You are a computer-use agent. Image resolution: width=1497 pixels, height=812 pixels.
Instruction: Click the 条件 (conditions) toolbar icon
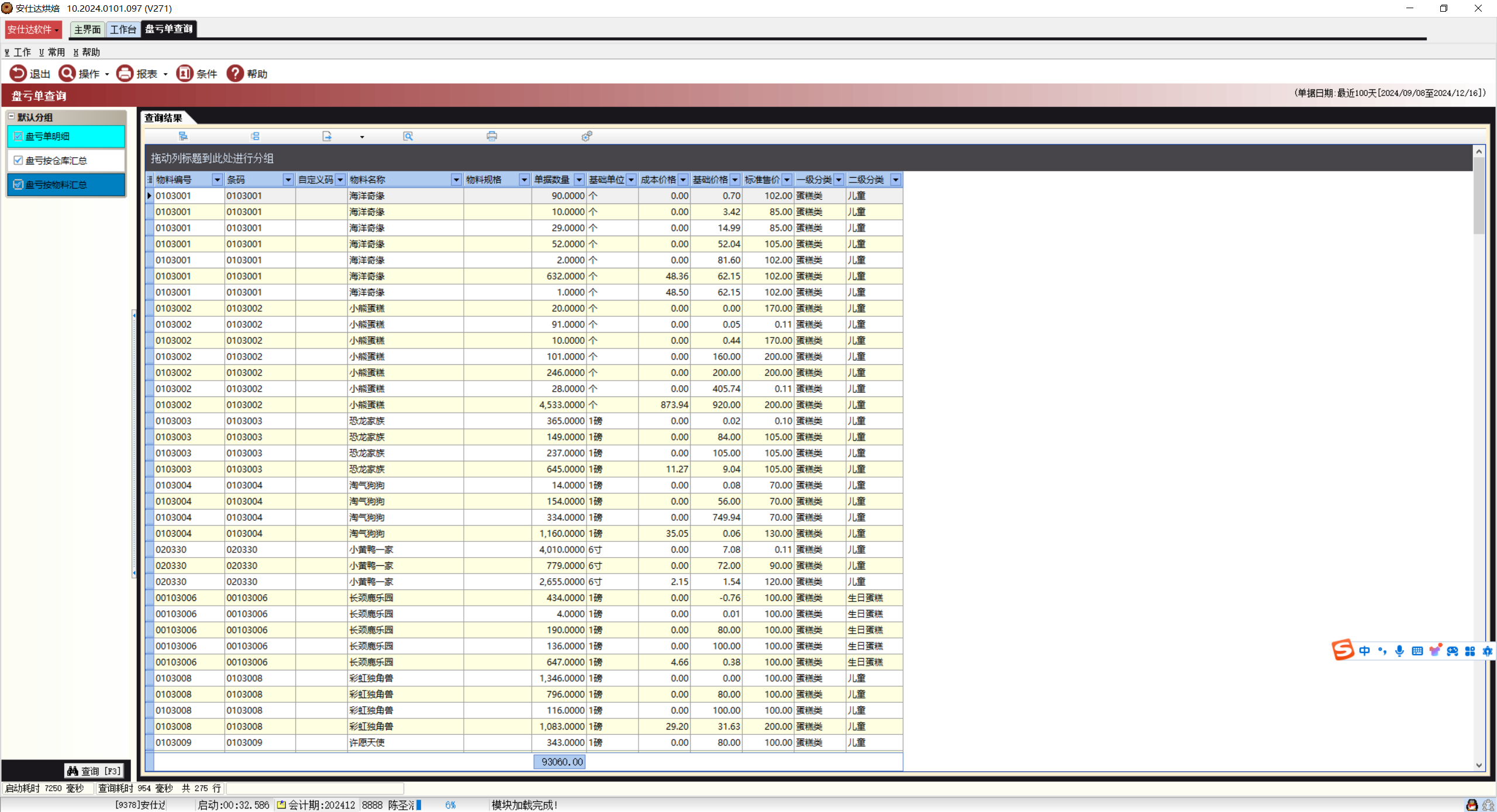click(184, 73)
